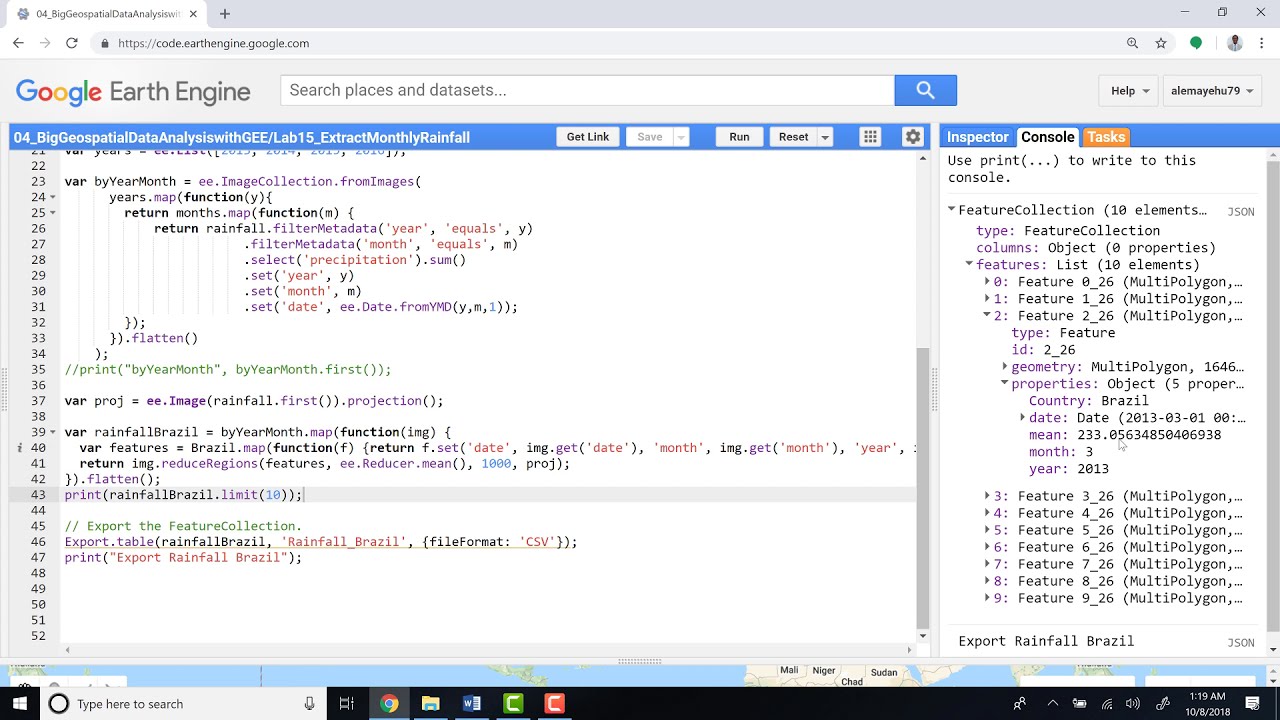1280x720 pixels.
Task: Bookmark this page with the star icon
Action: (x=1161, y=43)
